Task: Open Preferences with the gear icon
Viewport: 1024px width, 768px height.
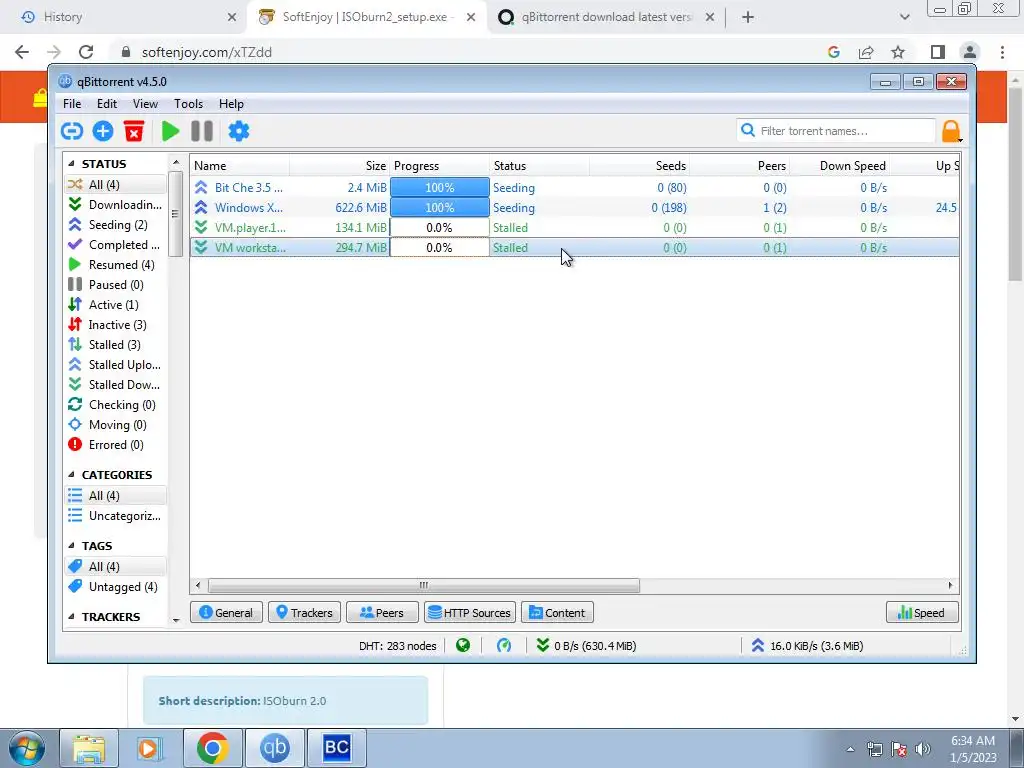Action: (238, 131)
